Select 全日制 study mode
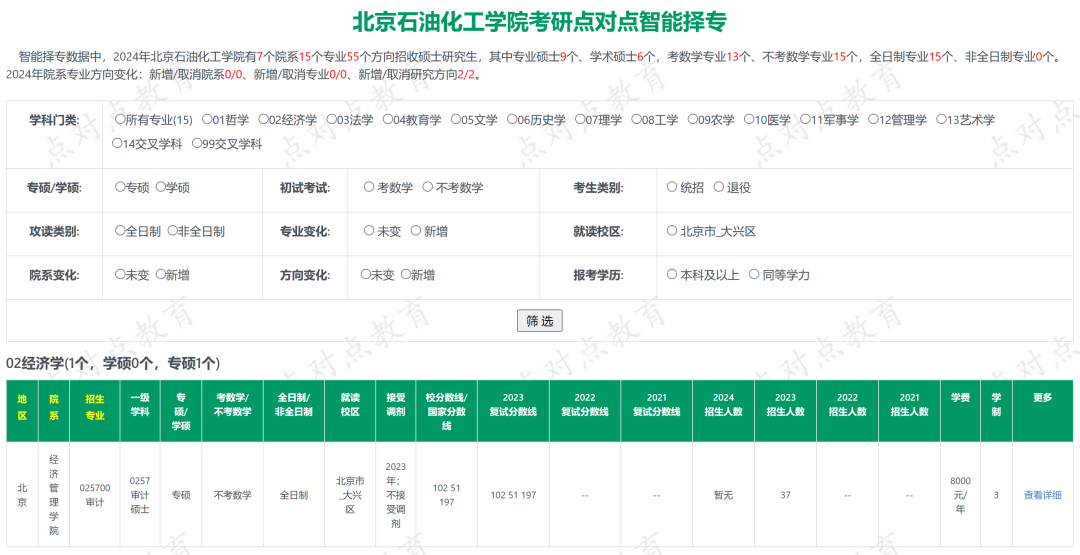This screenshot has height=555, width=1080. [x=120, y=231]
